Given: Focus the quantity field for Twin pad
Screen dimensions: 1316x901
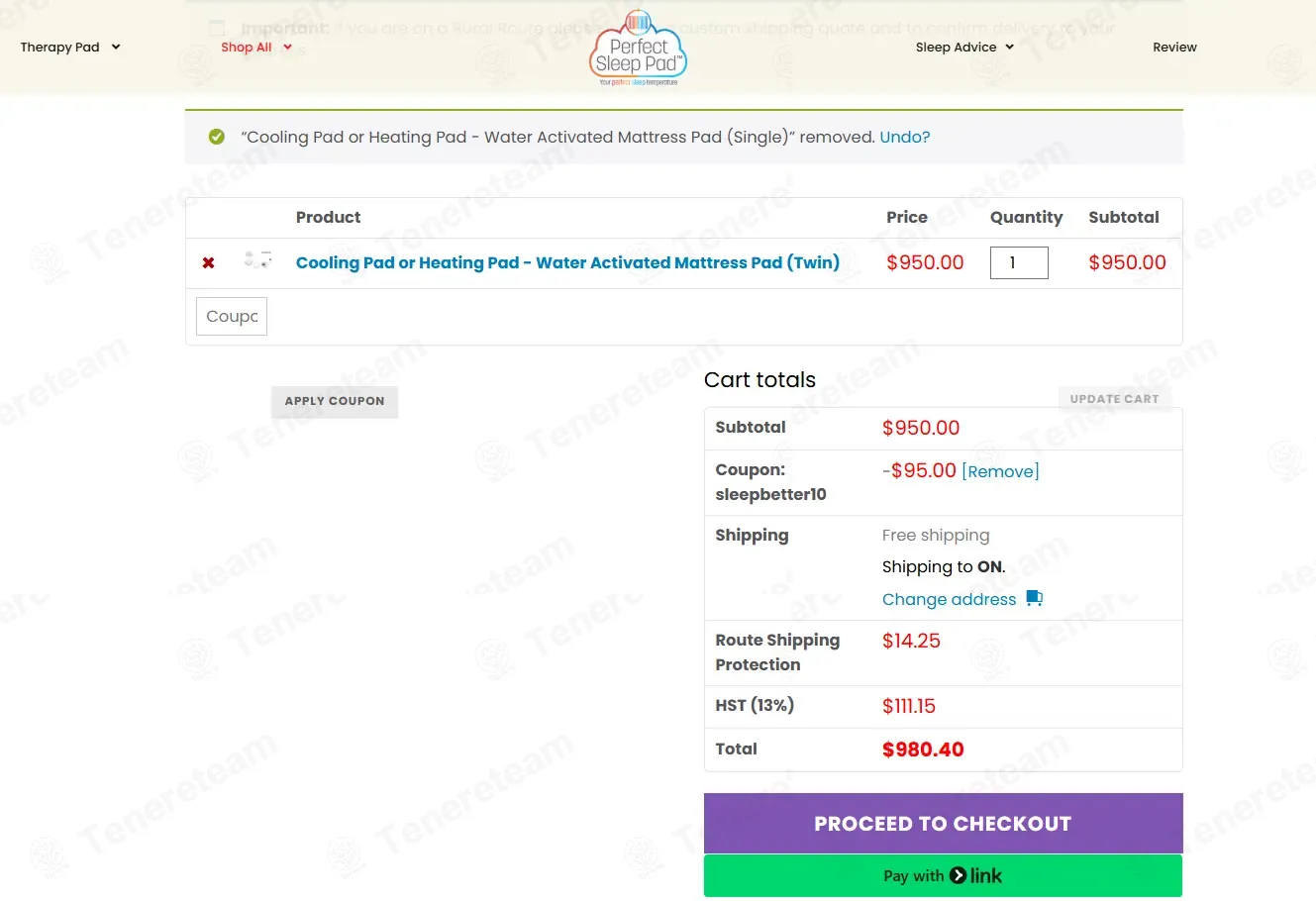Looking at the screenshot, I should (x=1019, y=262).
